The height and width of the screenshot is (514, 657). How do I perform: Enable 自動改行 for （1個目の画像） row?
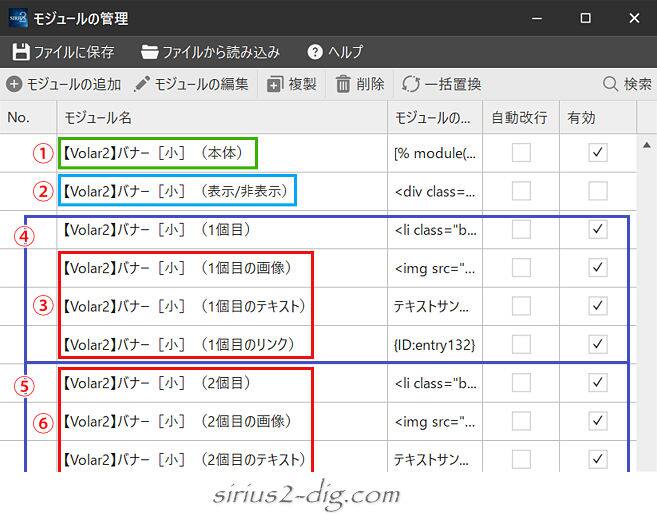521,267
